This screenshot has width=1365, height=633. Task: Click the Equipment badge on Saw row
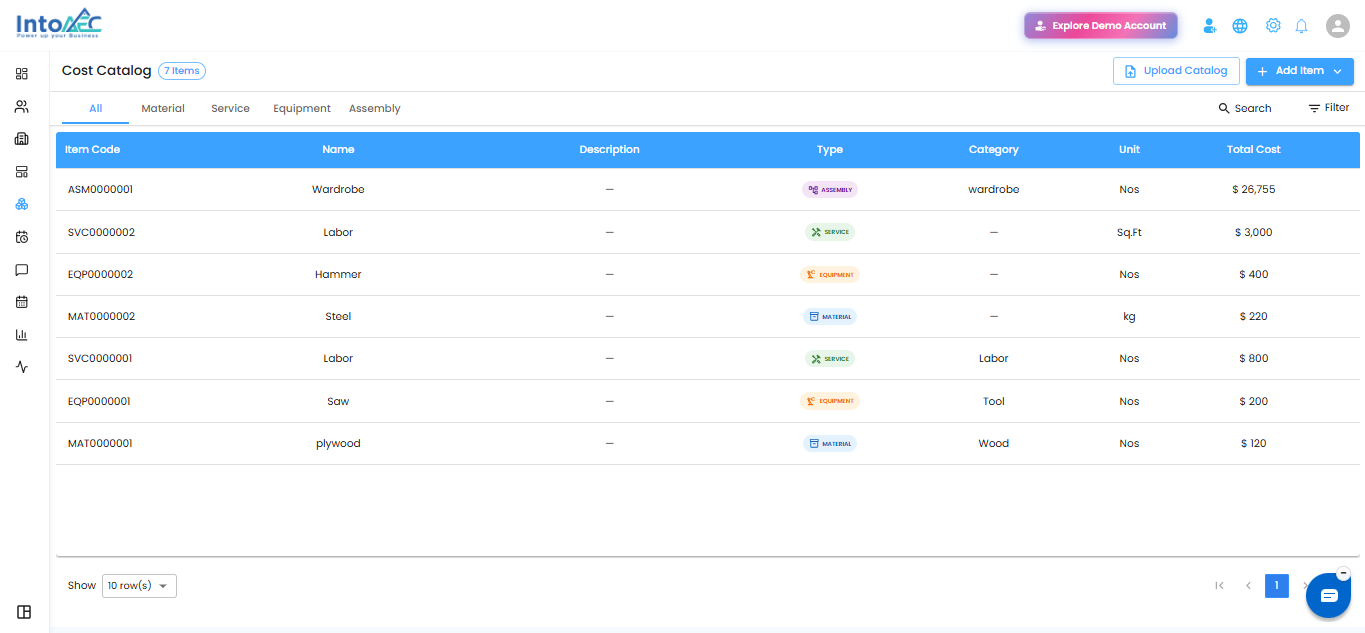830,401
